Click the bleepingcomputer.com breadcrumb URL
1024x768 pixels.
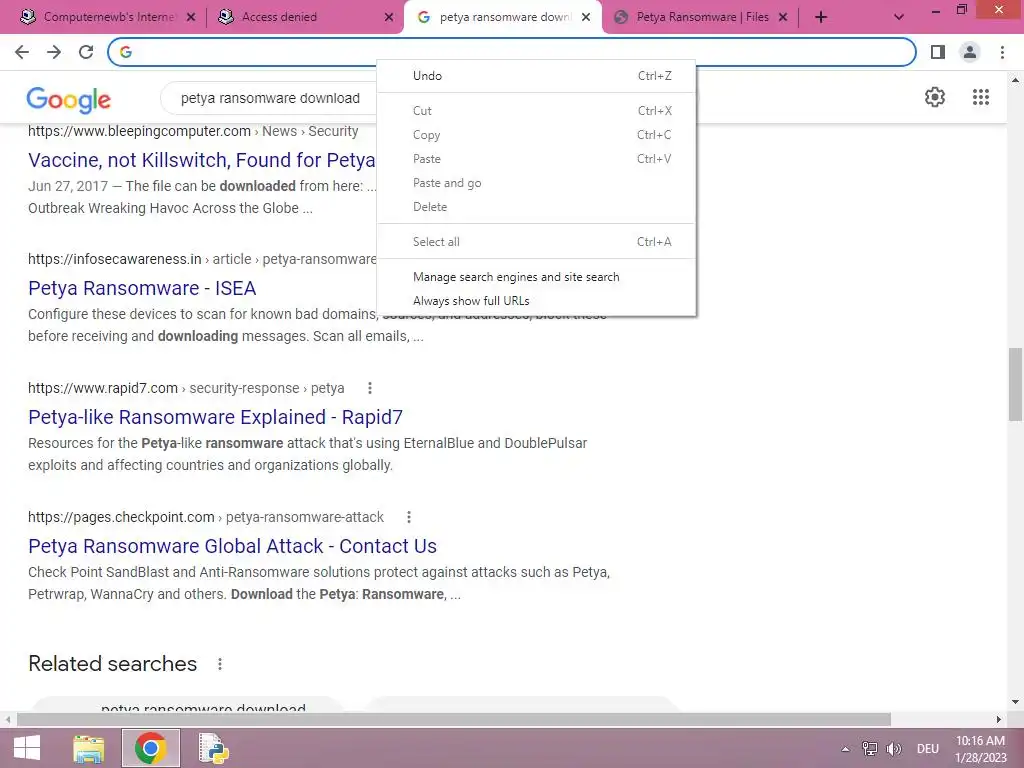click(193, 131)
